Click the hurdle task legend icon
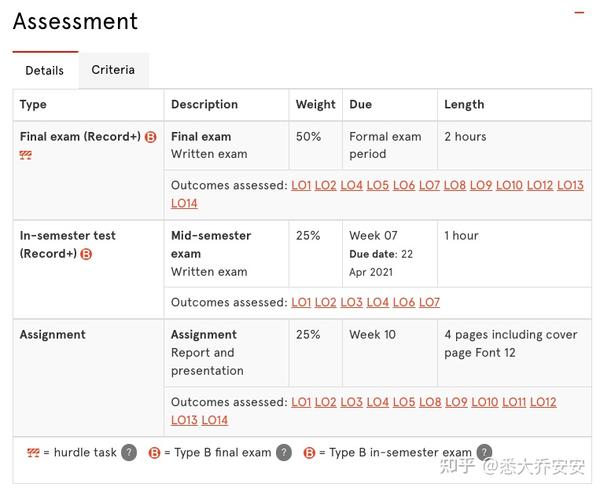600x491 pixels. coord(33,453)
